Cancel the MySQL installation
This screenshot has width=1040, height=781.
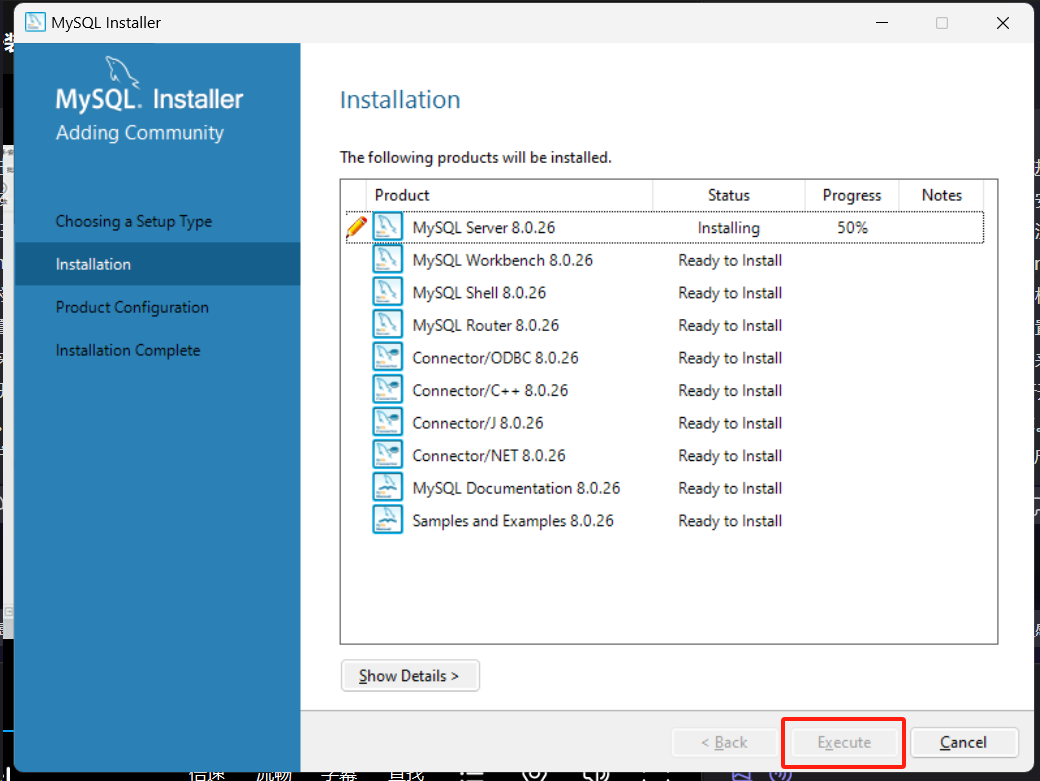coord(964,743)
